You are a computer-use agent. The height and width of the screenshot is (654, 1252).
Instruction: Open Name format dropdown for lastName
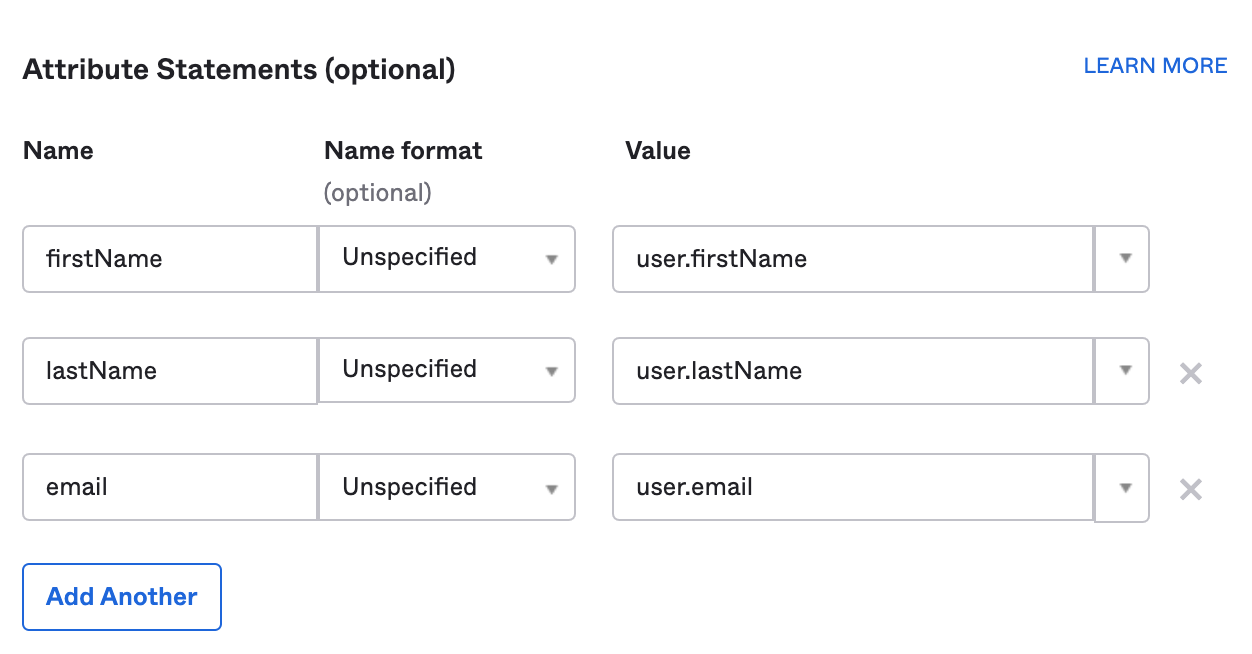coord(447,371)
